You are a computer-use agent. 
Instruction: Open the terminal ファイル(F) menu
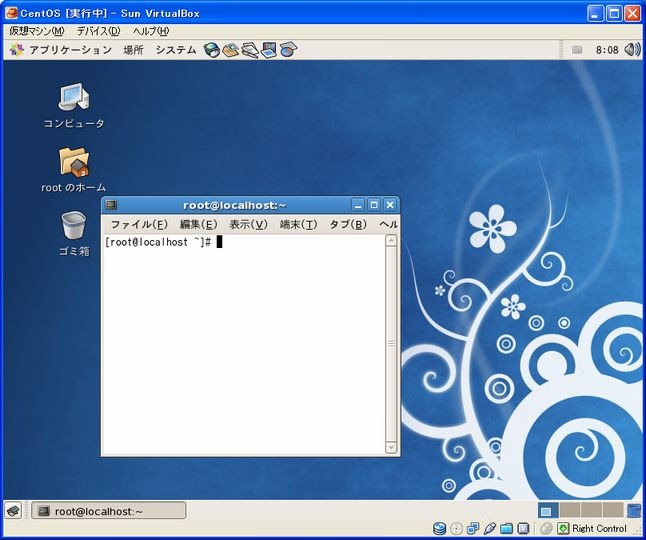coord(138,224)
